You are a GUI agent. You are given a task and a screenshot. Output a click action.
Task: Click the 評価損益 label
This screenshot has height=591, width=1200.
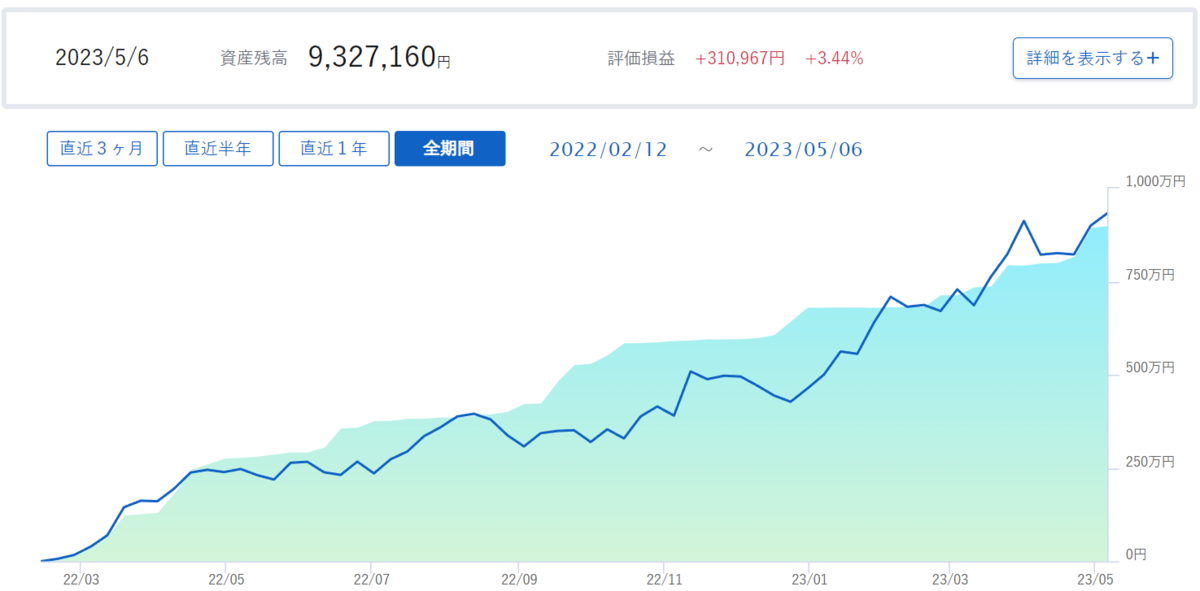tap(641, 59)
